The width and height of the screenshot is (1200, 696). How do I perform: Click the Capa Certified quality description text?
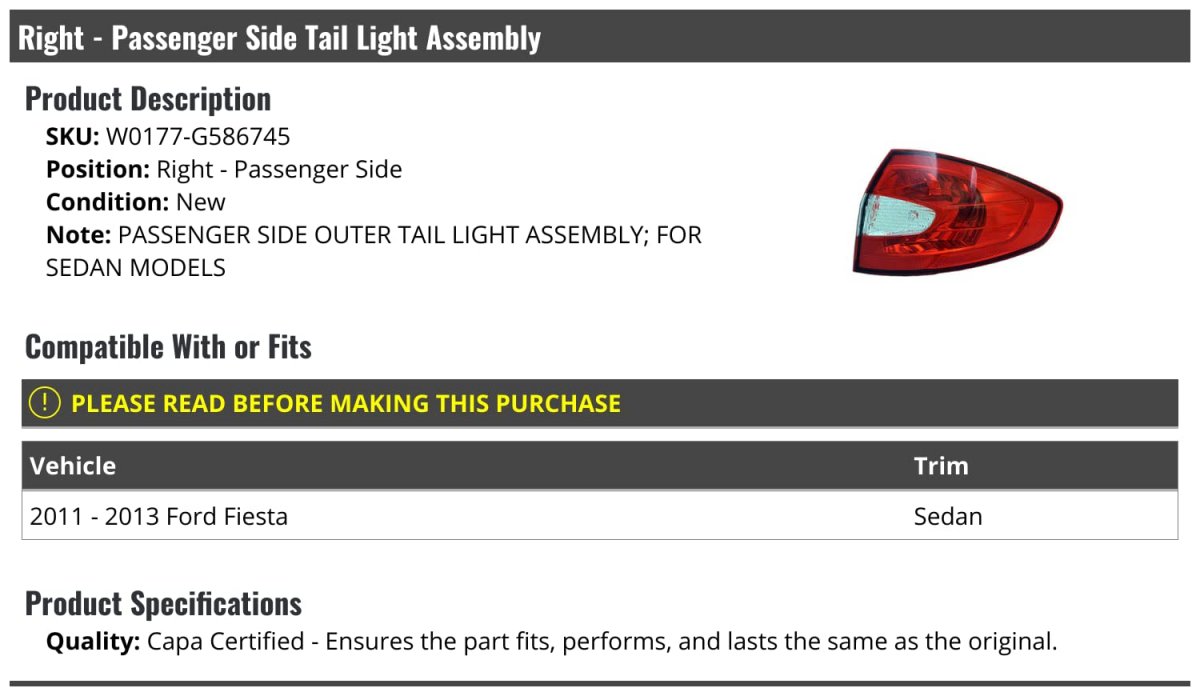[601, 641]
